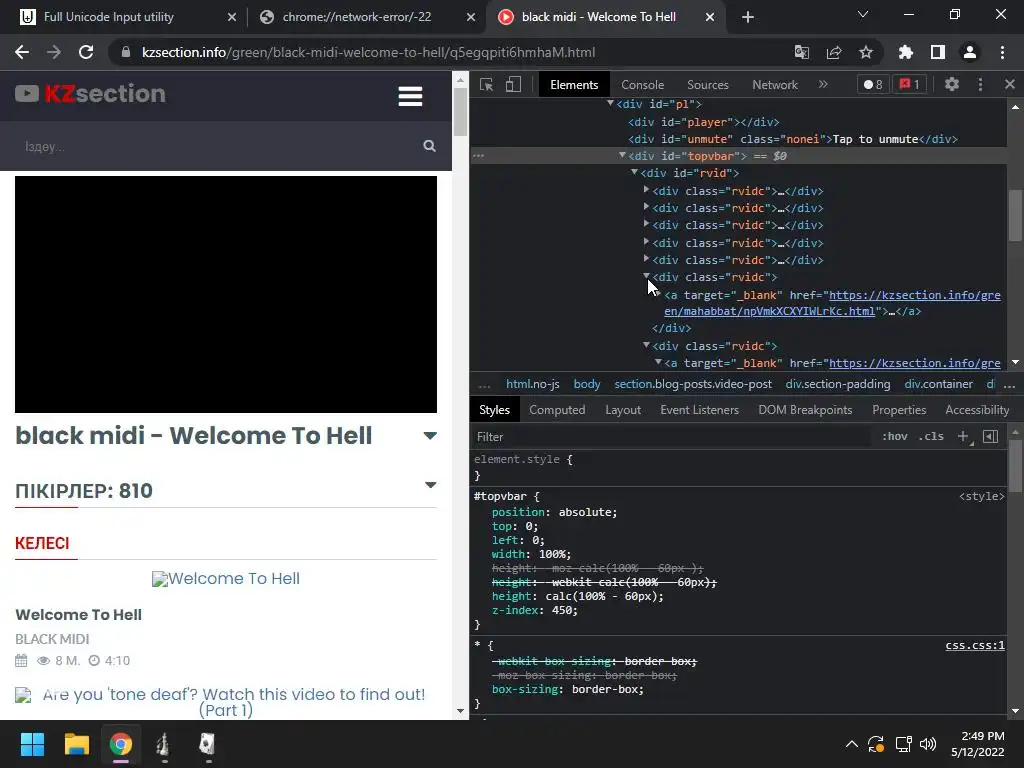Image resolution: width=1024 pixels, height=768 pixels.
Task: Open DevTools customize three-dot menu
Action: click(980, 84)
